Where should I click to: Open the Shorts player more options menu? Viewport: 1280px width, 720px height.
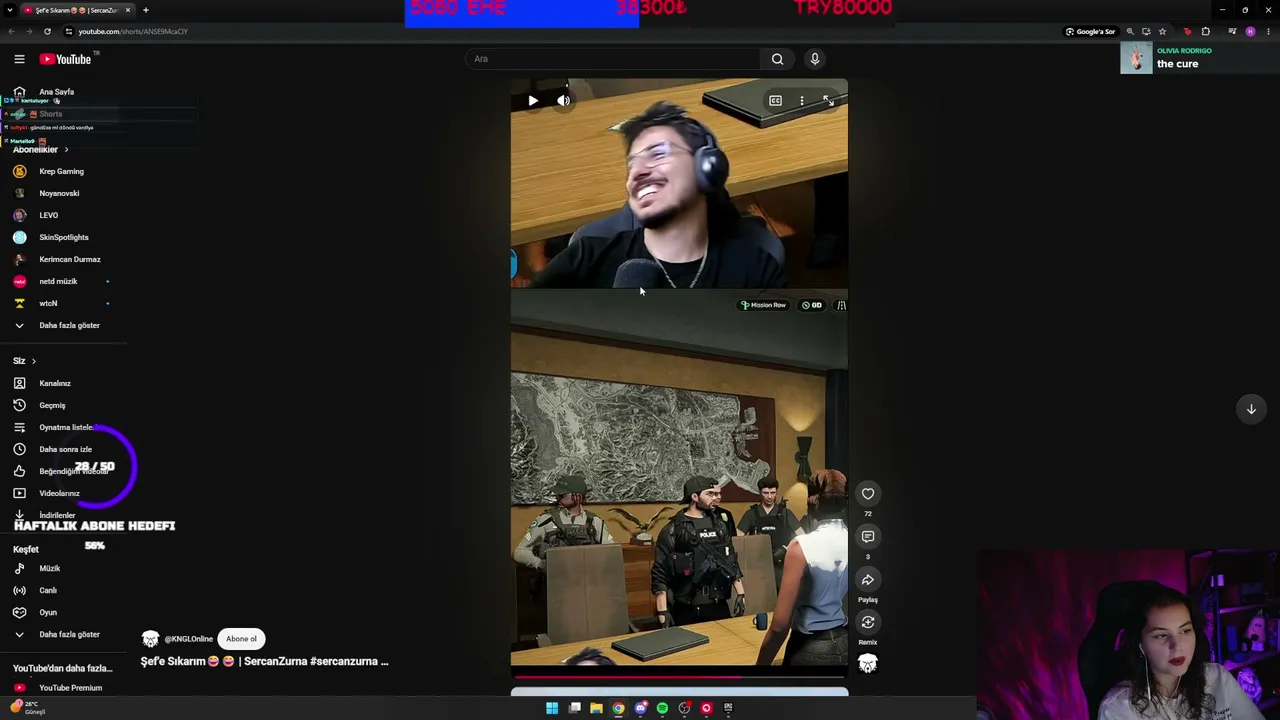coord(801,101)
